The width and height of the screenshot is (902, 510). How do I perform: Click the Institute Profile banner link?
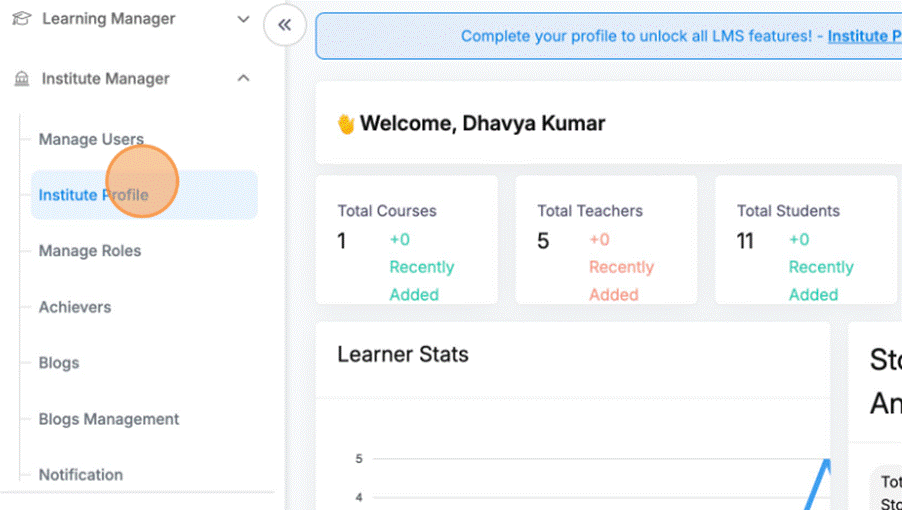click(864, 36)
